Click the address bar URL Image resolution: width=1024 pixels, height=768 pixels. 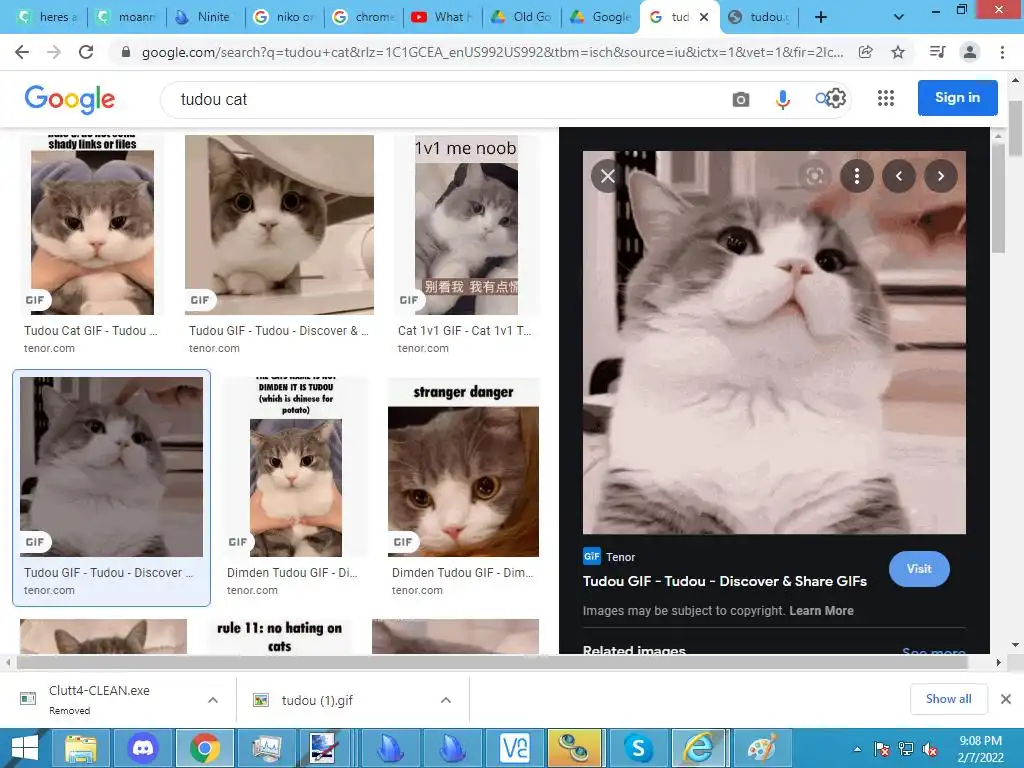pyautogui.click(x=492, y=52)
